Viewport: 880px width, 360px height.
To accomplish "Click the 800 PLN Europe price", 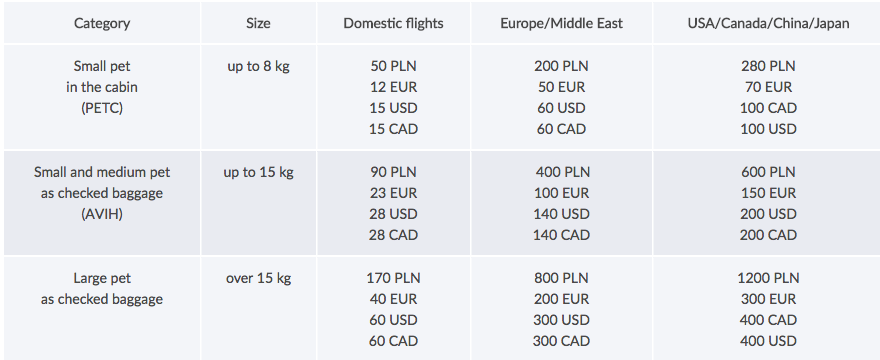I will coord(562,278).
